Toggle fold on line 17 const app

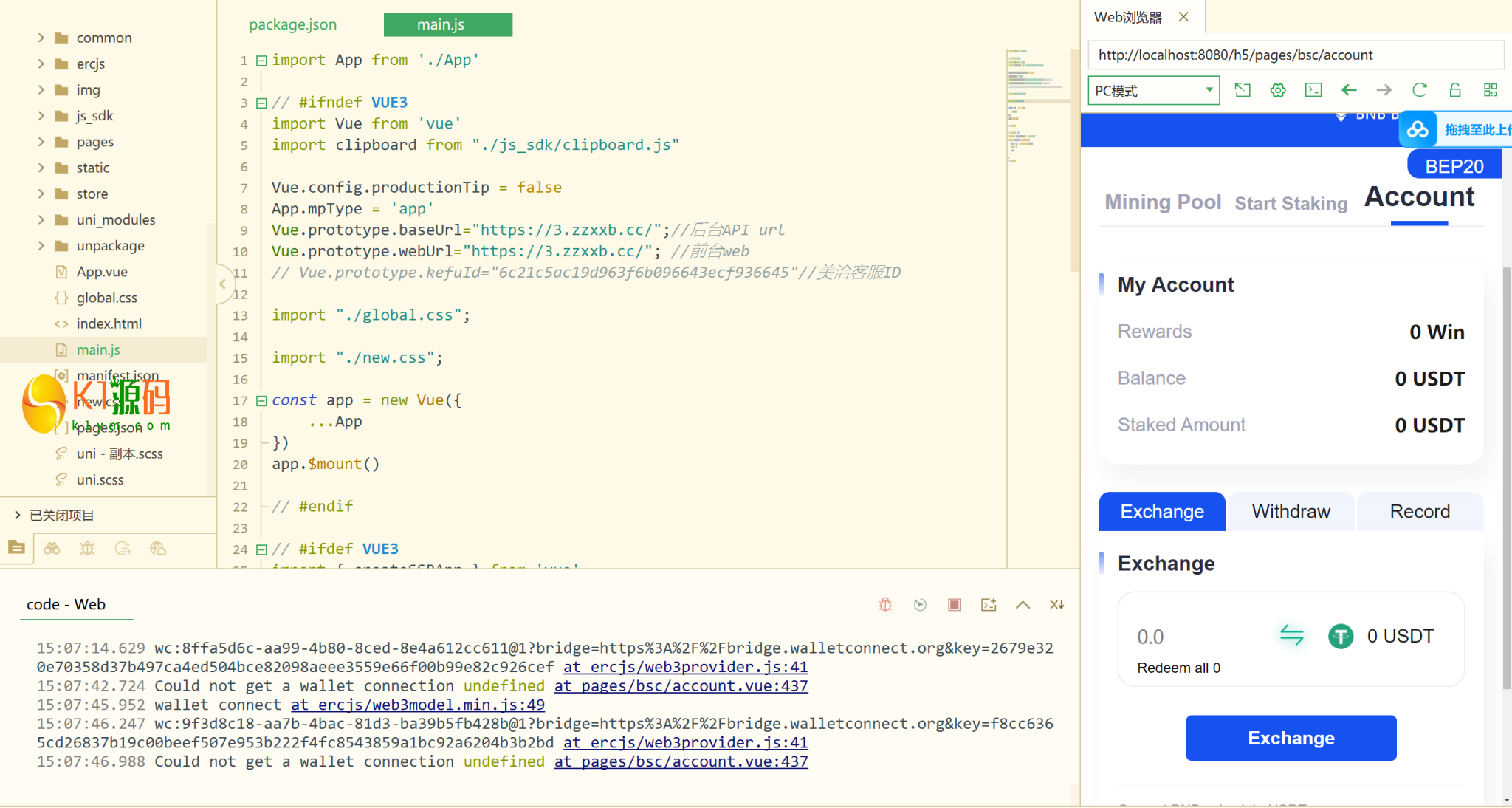click(261, 401)
